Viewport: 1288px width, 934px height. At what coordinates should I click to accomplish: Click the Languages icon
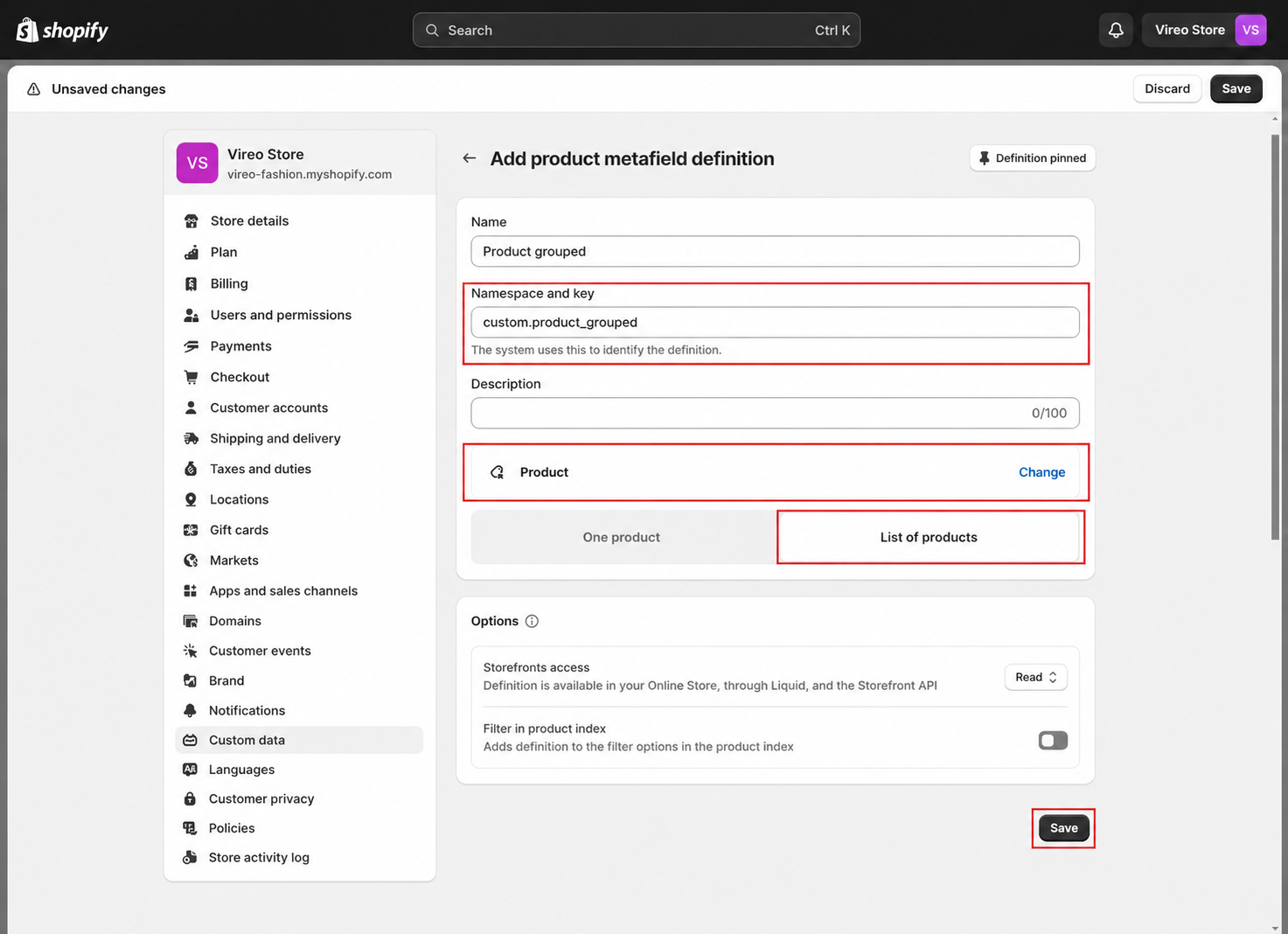pyautogui.click(x=190, y=770)
